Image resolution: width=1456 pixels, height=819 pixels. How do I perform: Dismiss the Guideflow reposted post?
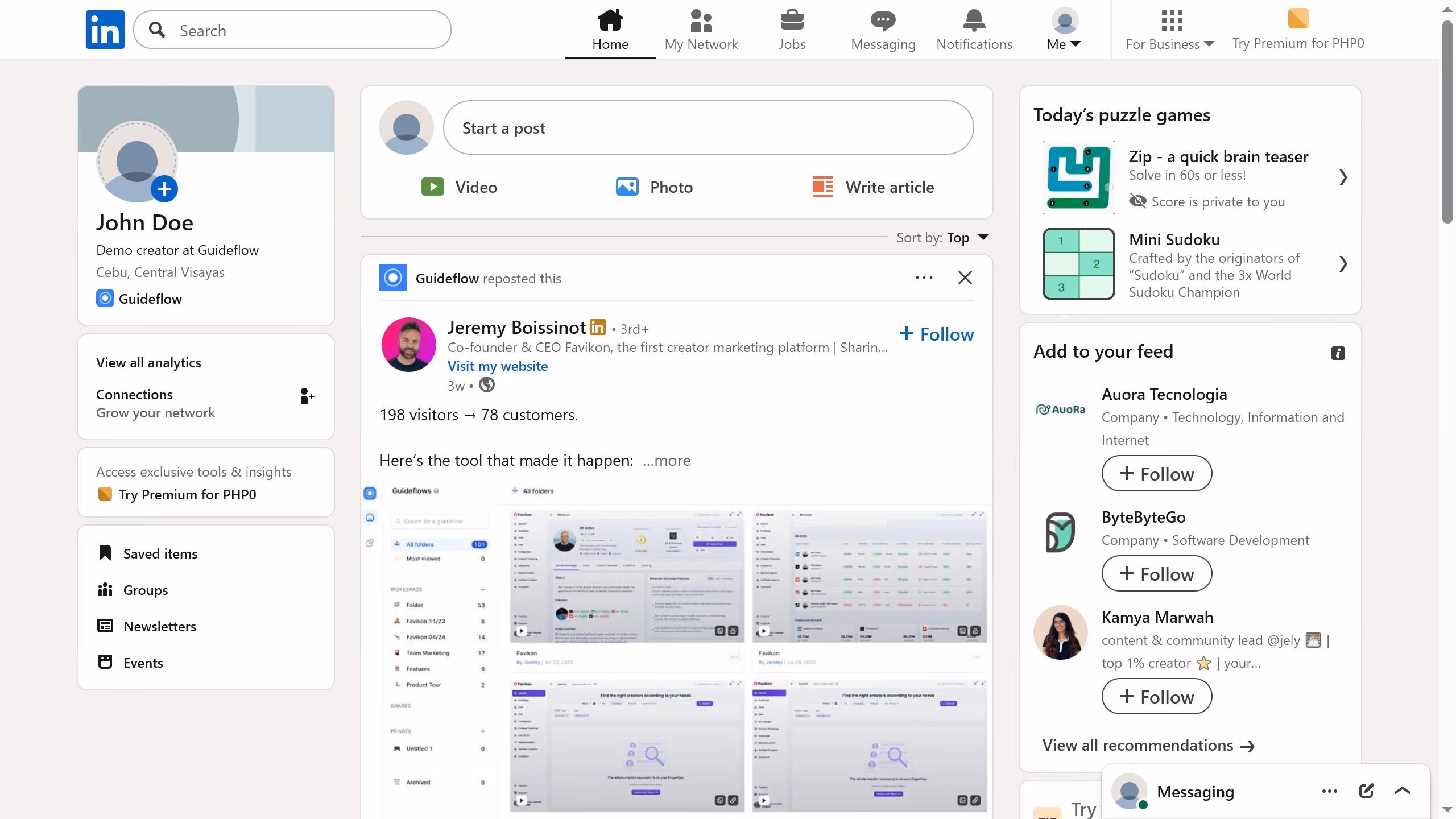pos(965,278)
